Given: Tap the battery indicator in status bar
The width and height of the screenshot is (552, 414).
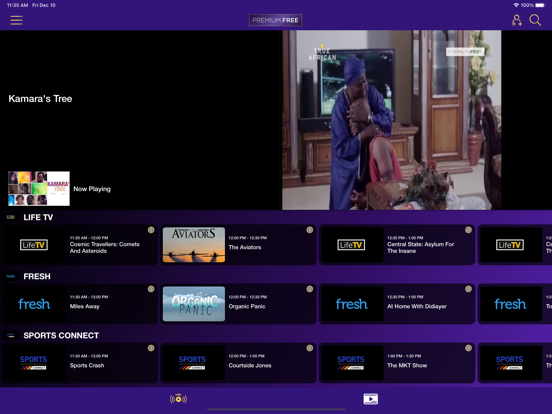Looking at the screenshot, I should pos(540,5).
